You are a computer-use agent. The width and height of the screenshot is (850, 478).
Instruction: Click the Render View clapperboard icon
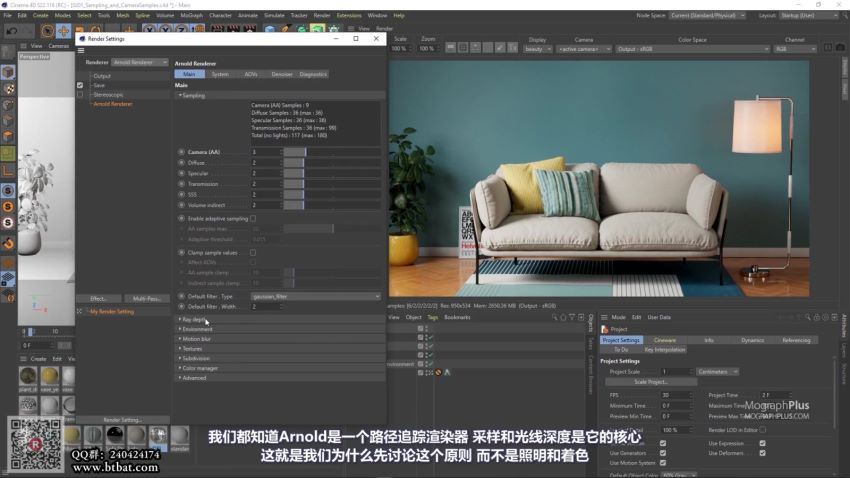click(217, 30)
